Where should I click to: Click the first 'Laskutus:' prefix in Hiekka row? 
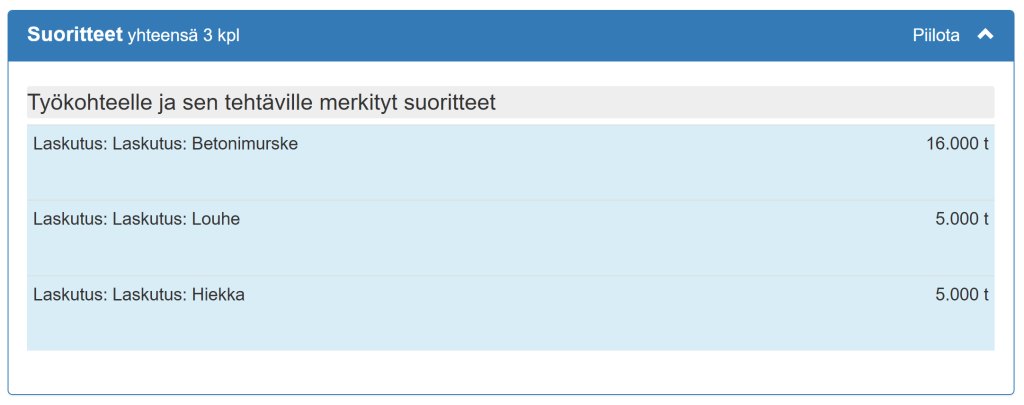pos(69,295)
